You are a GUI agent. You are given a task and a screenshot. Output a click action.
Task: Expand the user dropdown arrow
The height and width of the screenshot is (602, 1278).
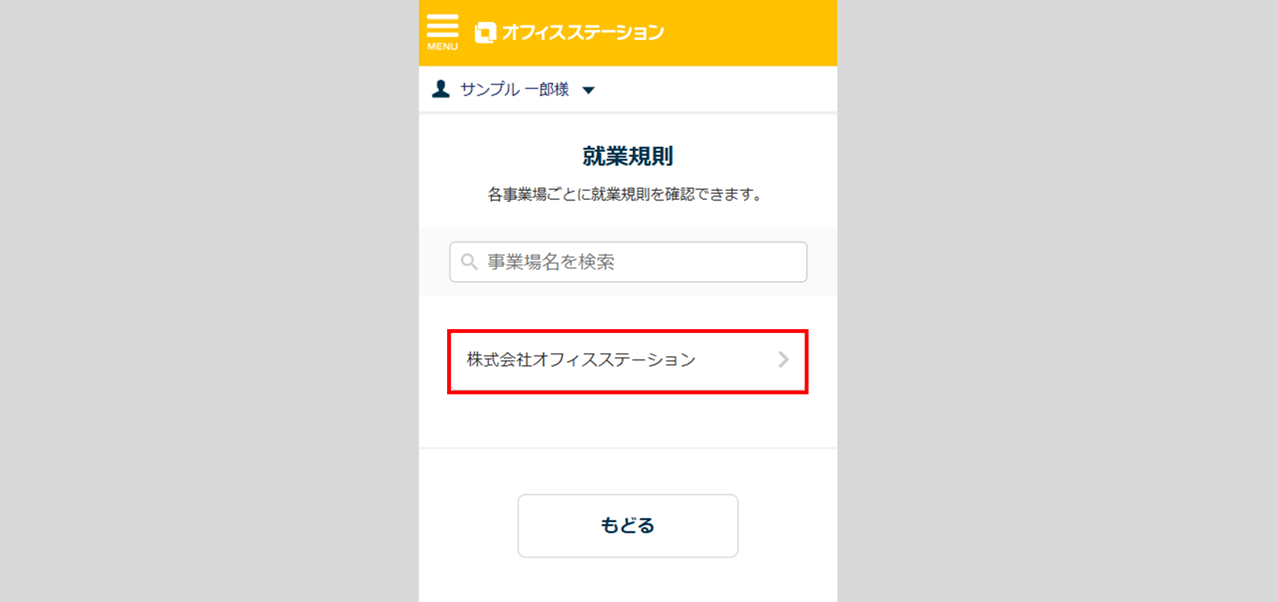click(x=588, y=91)
